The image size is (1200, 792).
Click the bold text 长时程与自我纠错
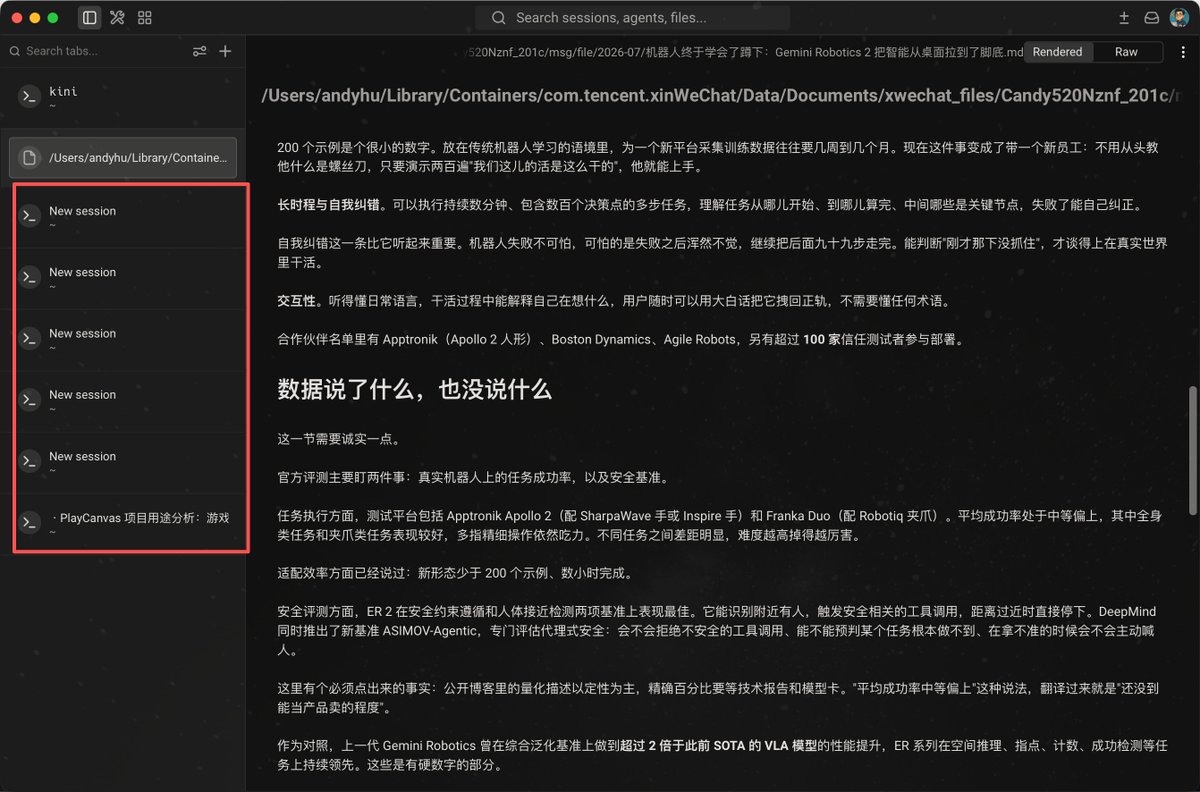click(x=327, y=205)
